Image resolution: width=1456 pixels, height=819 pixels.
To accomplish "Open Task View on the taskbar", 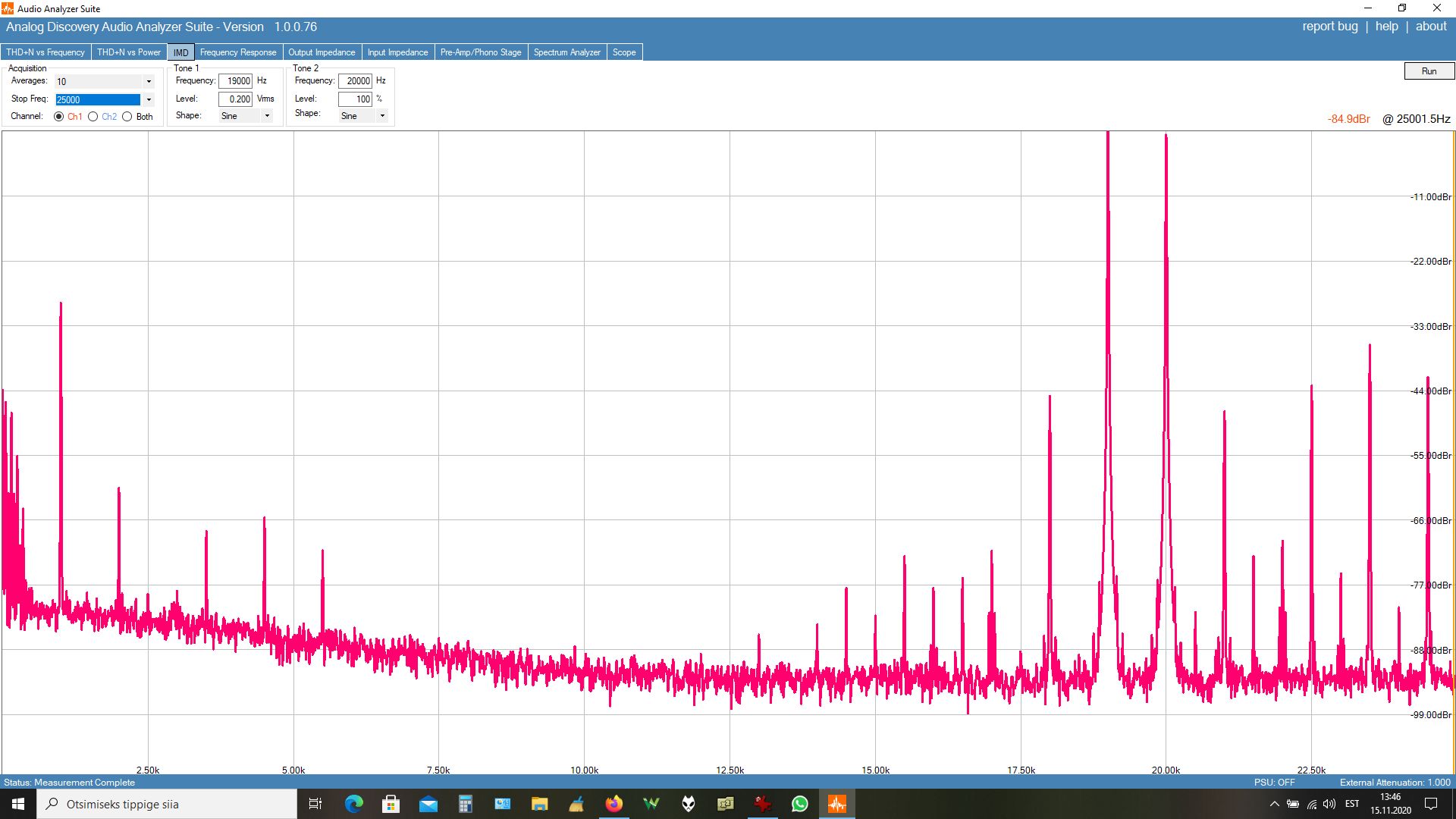I will (315, 804).
